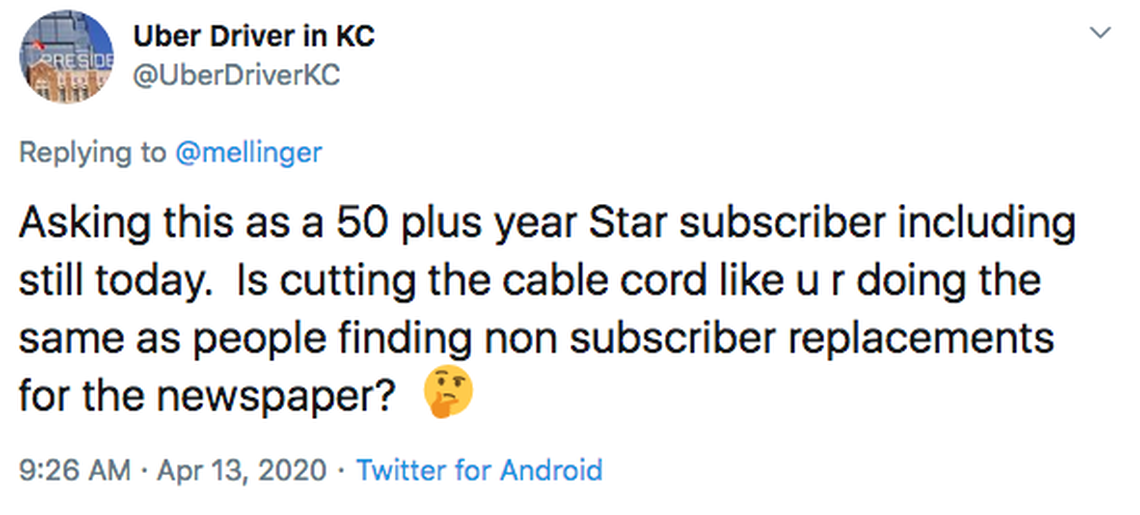Open the @mellinger mention link

(x=249, y=152)
